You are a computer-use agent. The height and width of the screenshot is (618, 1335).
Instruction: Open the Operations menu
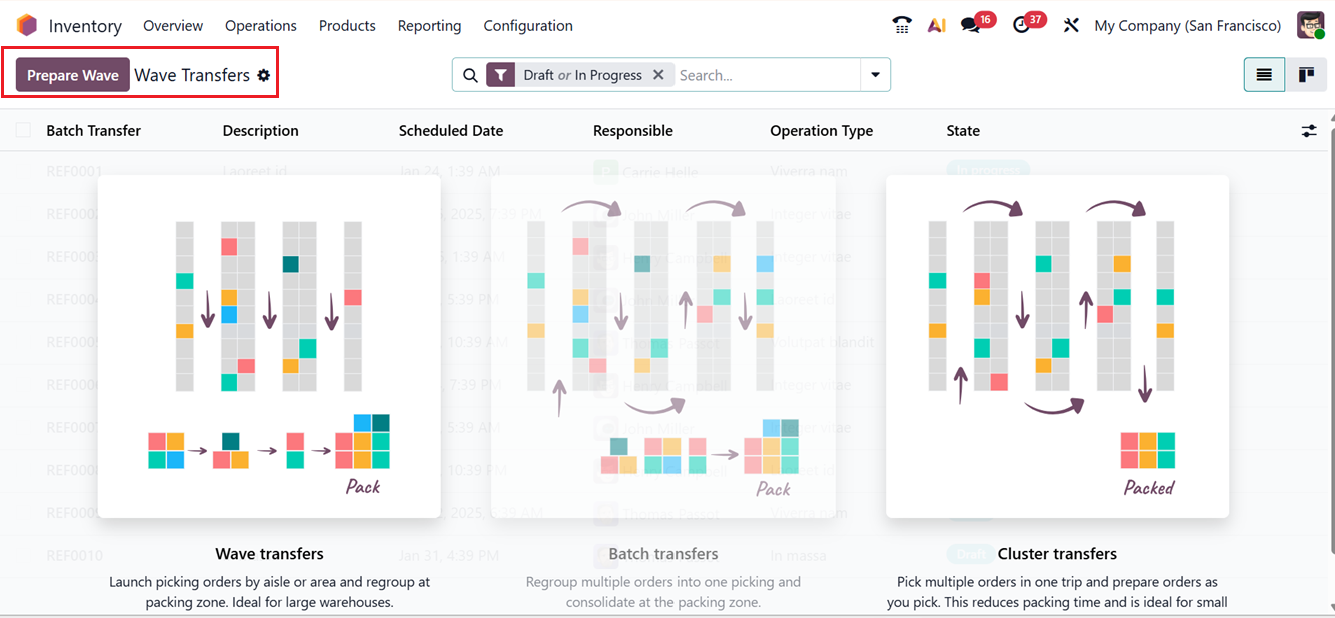pyautogui.click(x=260, y=25)
